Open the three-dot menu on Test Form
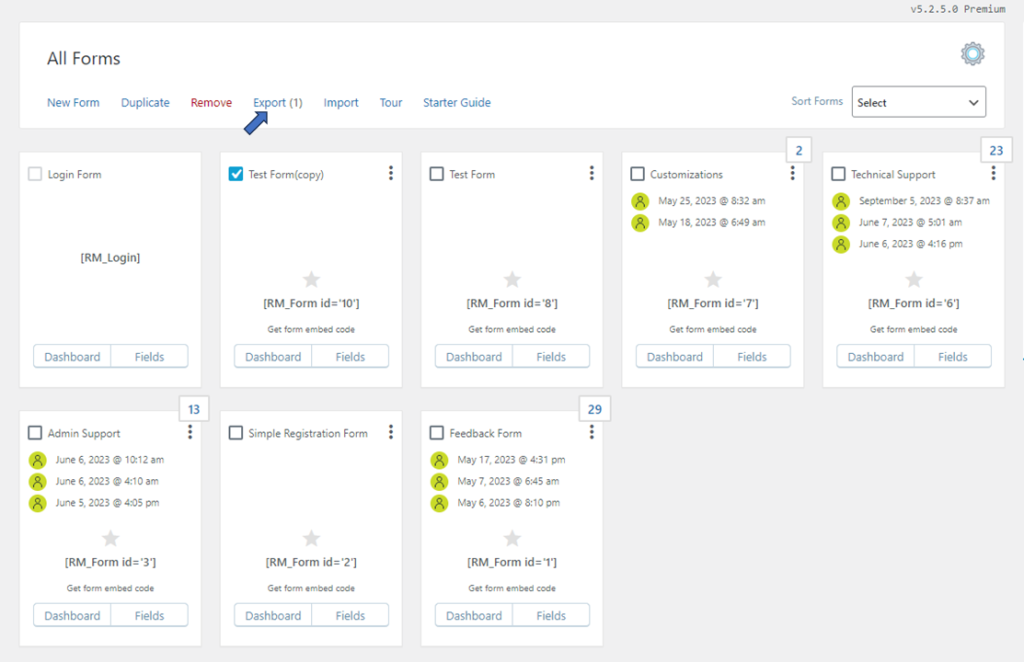 tap(591, 172)
